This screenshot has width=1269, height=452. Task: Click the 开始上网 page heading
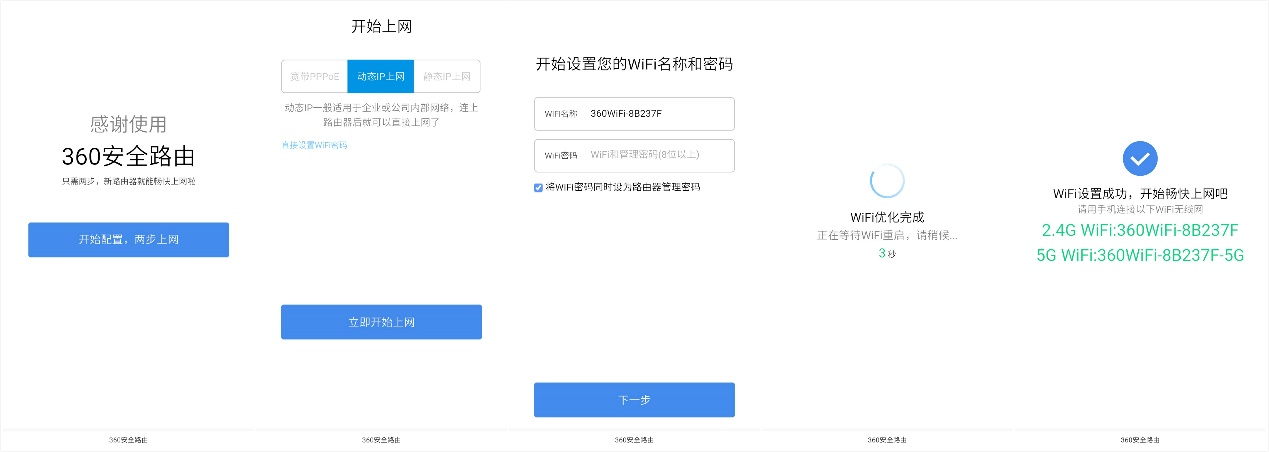(x=381, y=27)
